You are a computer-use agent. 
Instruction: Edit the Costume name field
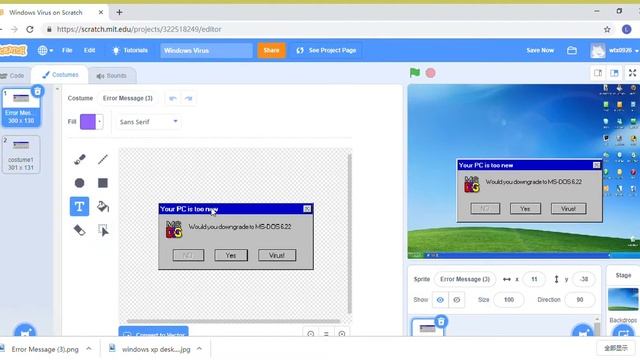click(128, 98)
